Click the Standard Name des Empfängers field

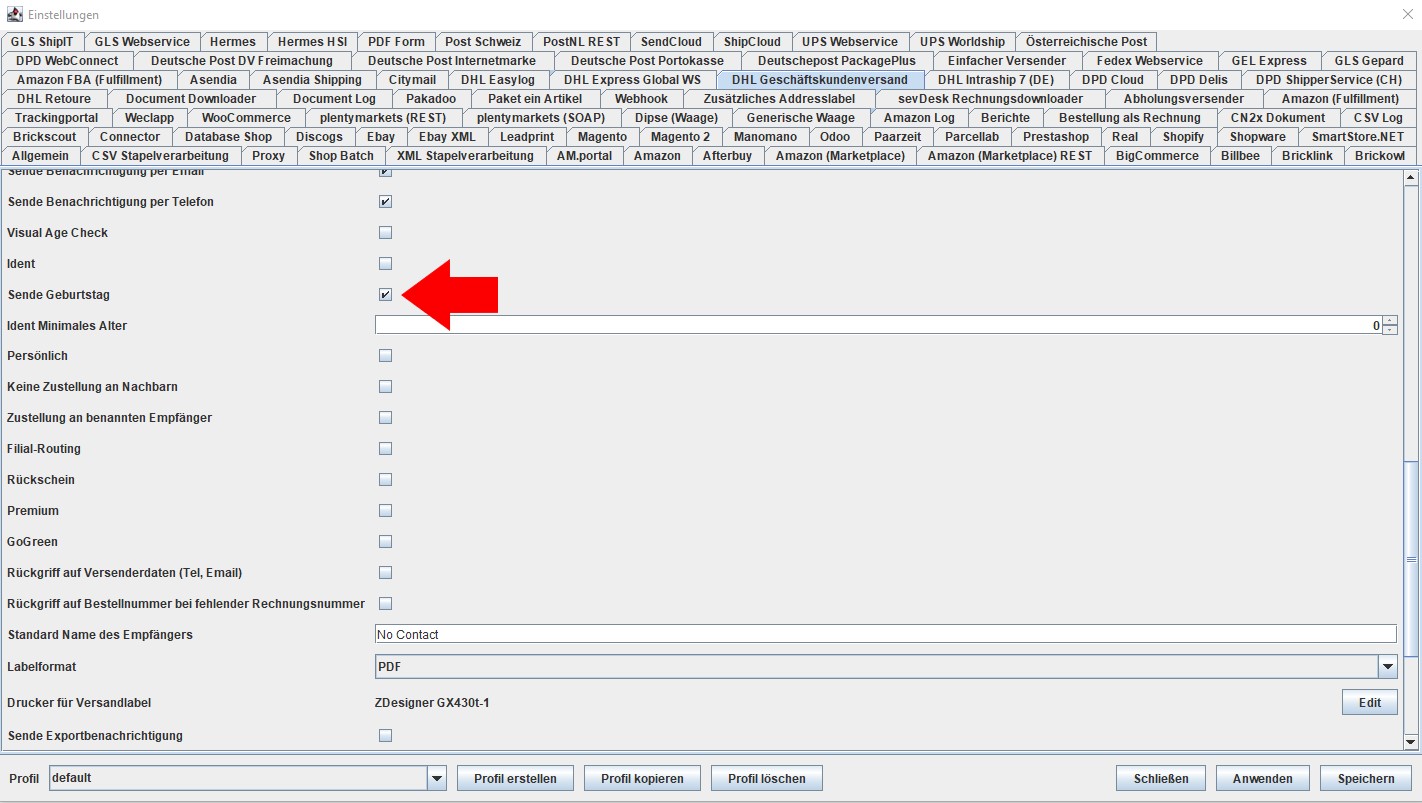click(885, 634)
